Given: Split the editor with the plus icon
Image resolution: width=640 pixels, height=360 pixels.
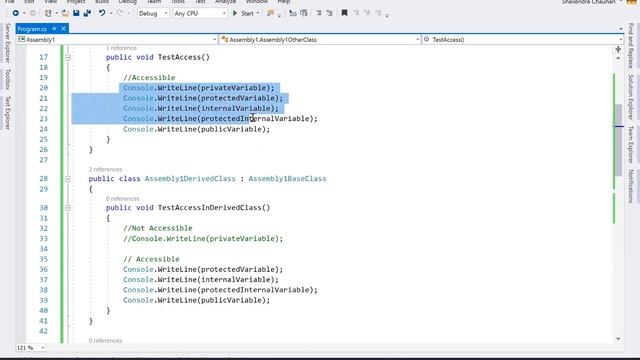Looking at the screenshot, I should pos(618,49).
